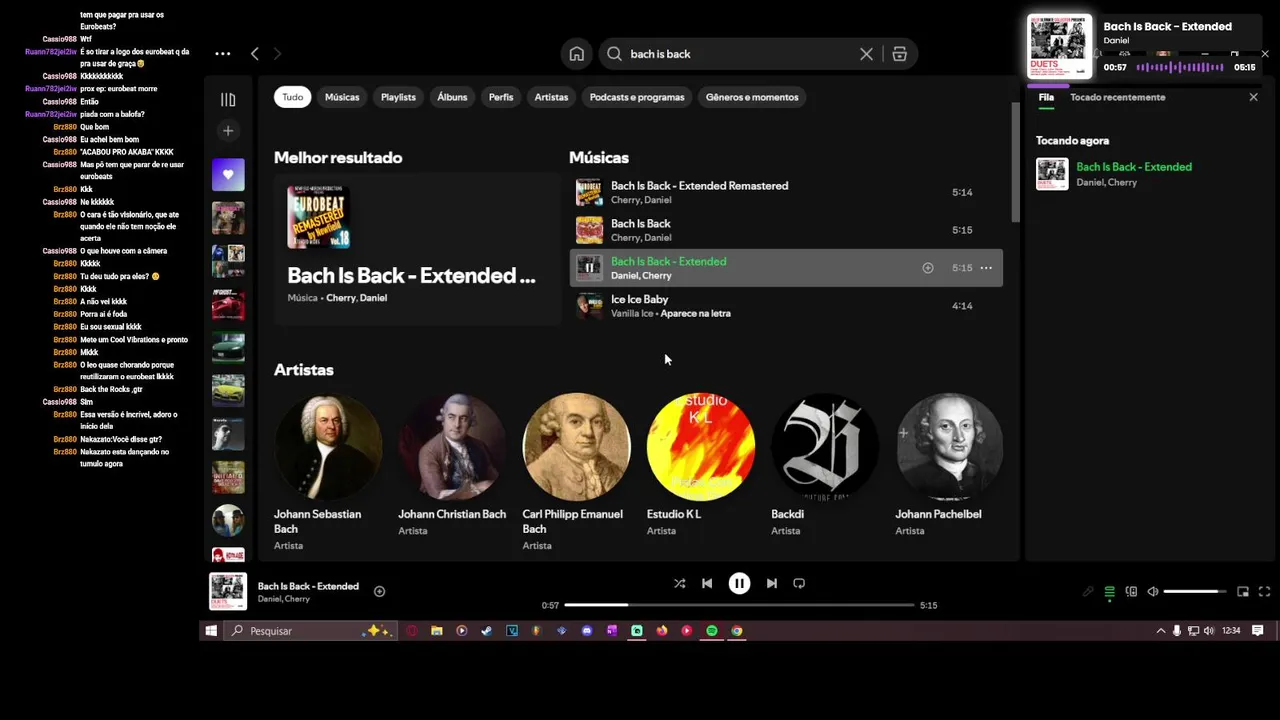Screen dimensions: 1280x720
Task: Click Daniel, Cherry under Tocando agora
Action: 1106,182
